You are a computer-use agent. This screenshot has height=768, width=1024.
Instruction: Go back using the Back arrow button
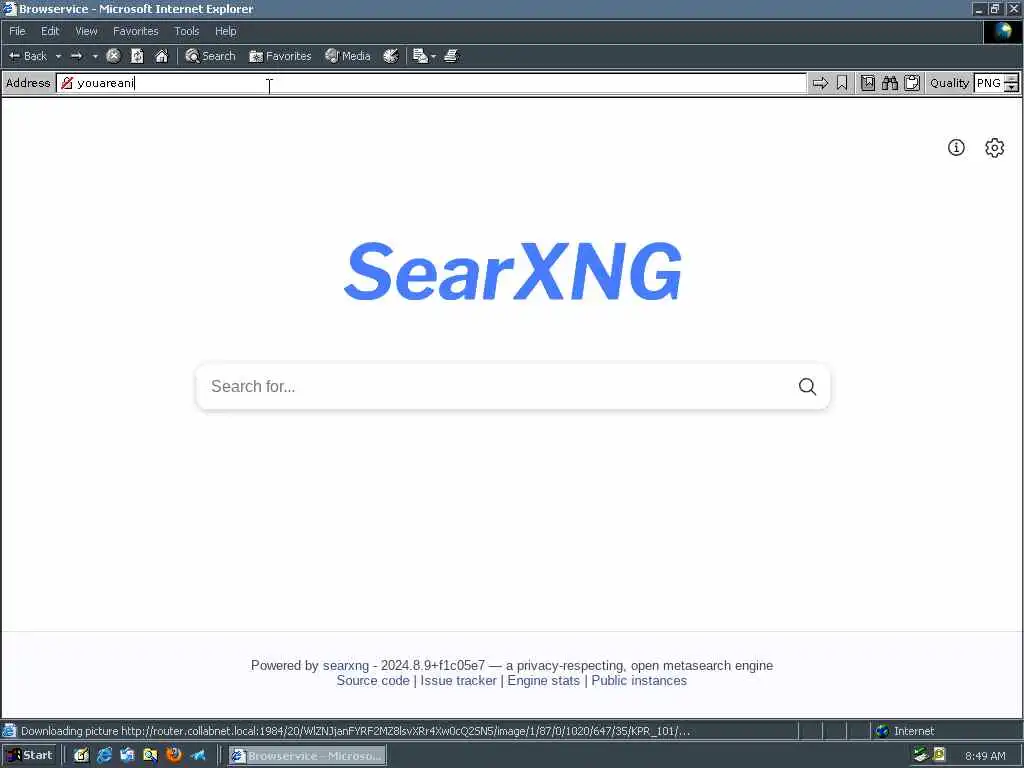(x=28, y=56)
